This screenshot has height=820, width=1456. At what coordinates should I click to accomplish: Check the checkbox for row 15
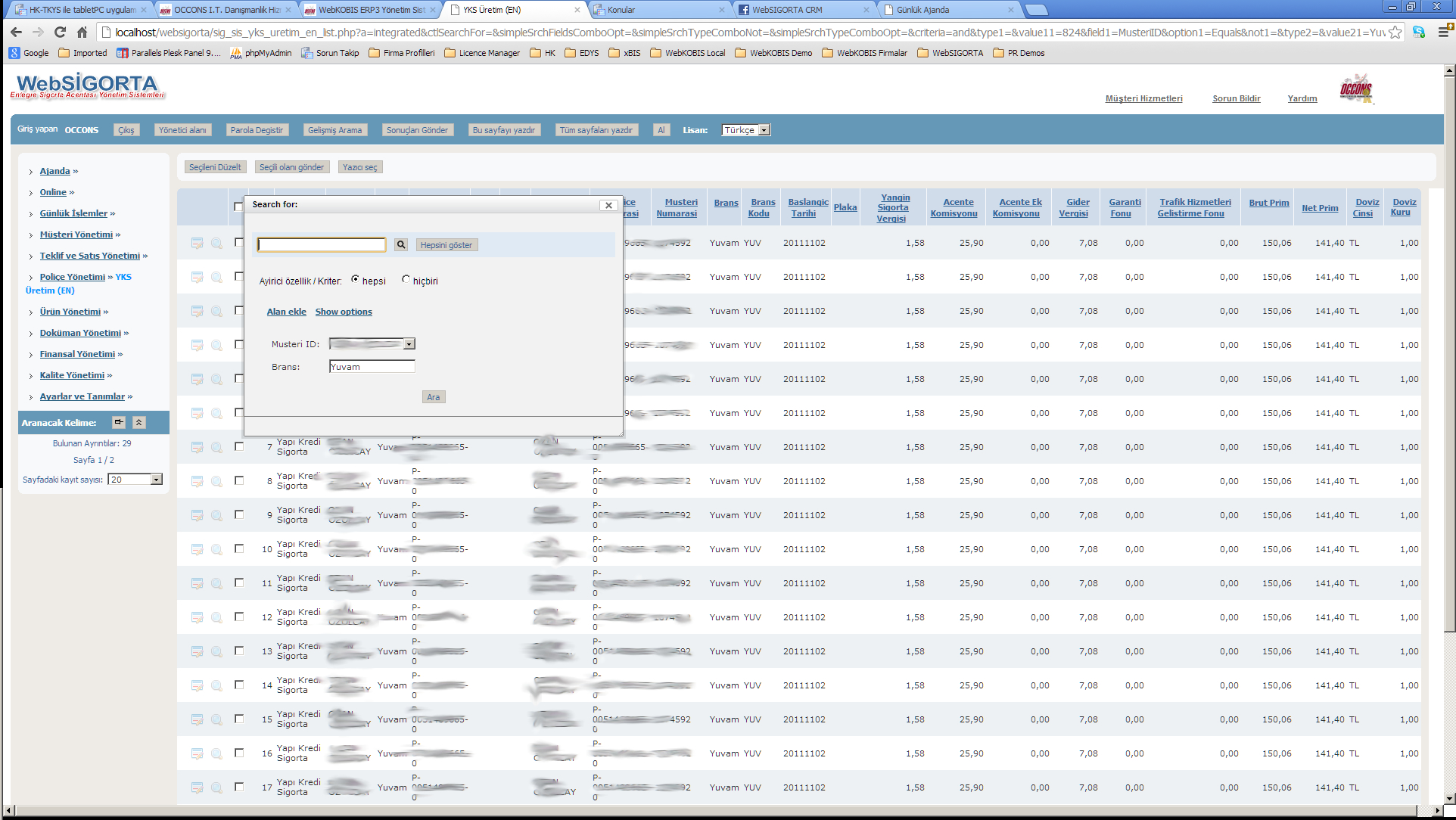tap(239, 719)
